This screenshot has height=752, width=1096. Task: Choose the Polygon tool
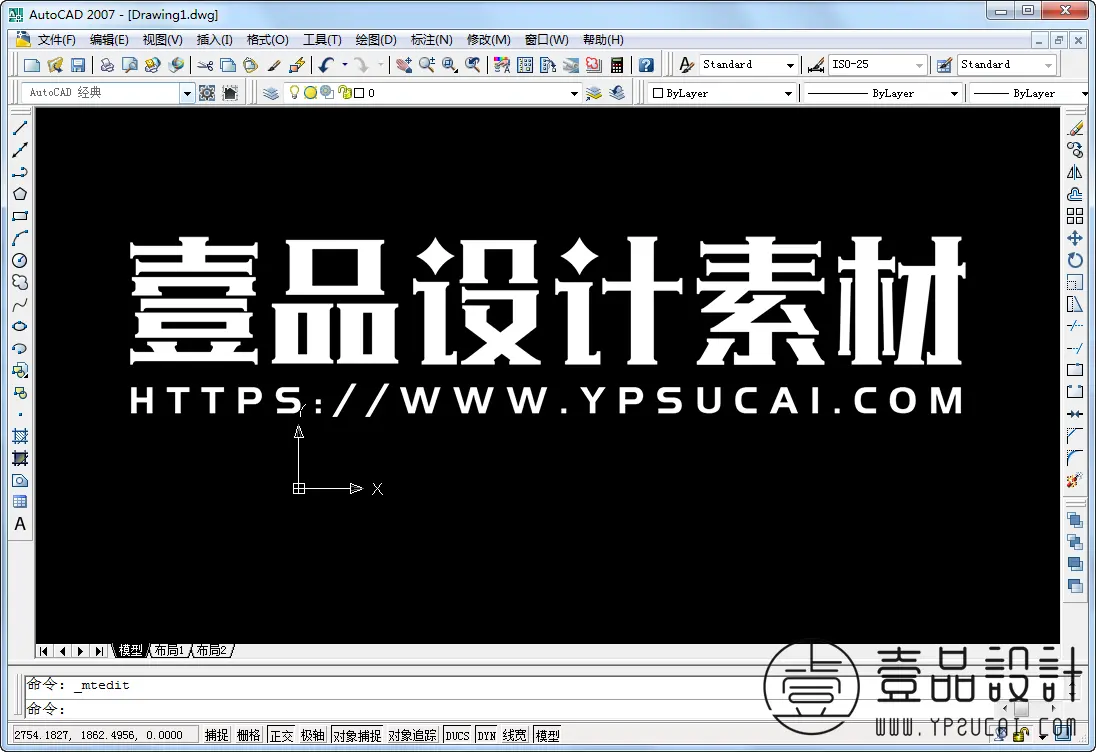tap(20, 194)
